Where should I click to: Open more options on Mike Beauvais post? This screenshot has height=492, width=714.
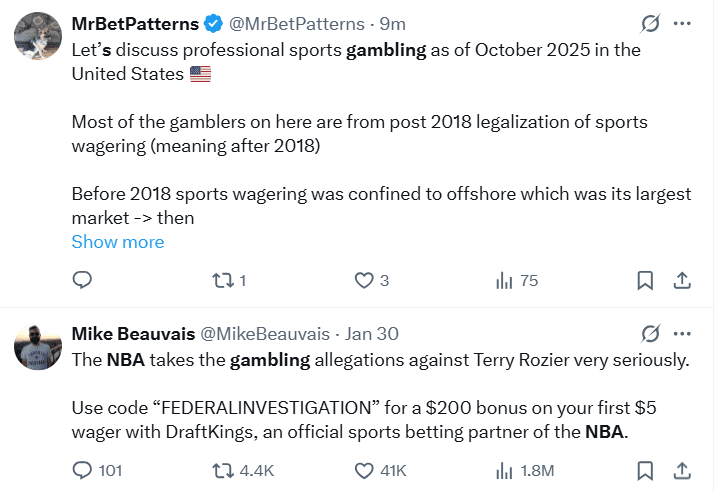coord(682,333)
